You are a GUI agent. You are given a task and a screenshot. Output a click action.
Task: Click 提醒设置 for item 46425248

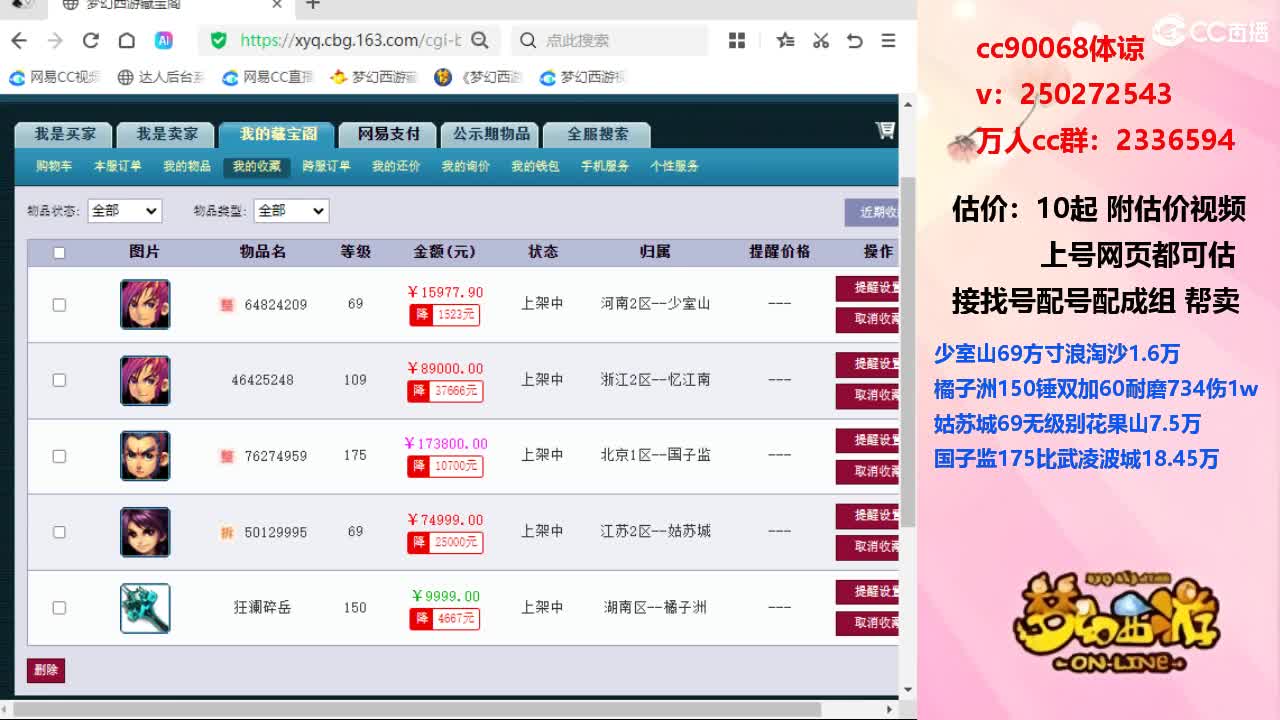click(x=867, y=364)
